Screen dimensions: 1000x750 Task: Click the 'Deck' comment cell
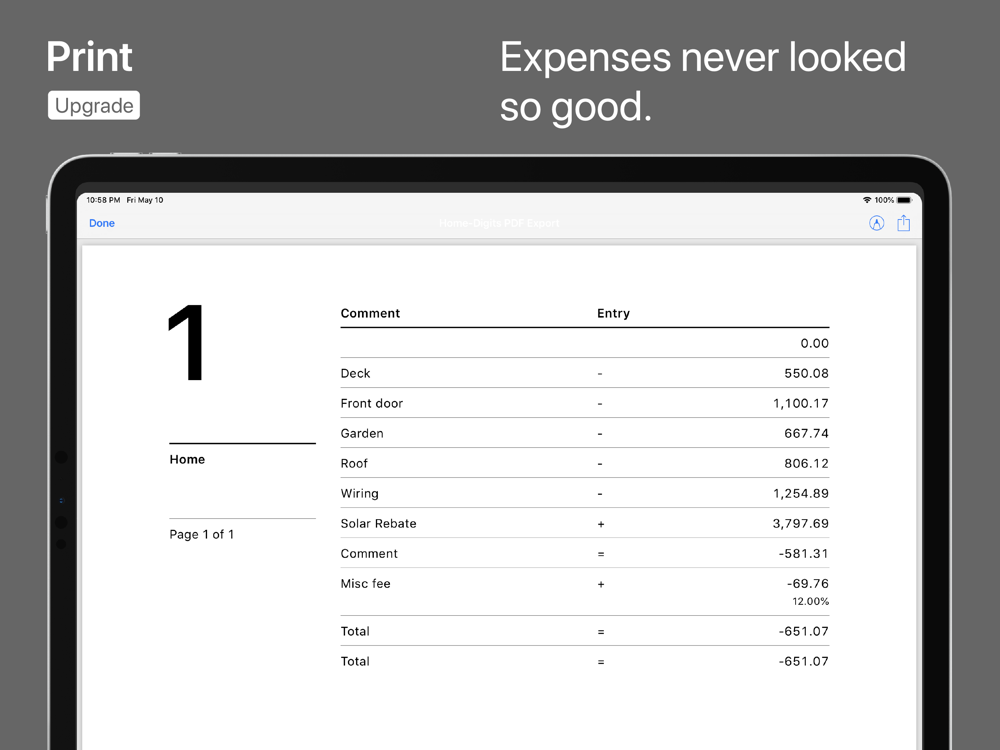click(x=355, y=373)
